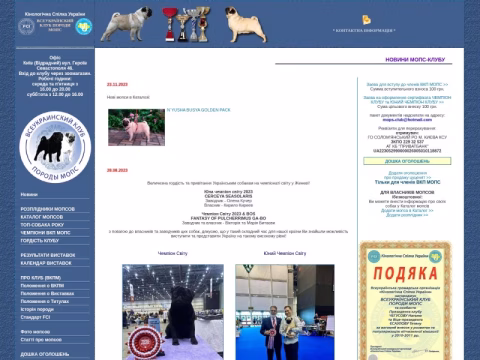Image resolution: width=480 pixels, height=360 pixels.
Task: Click the red 23.11.2023 news date
Action: [117, 85]
